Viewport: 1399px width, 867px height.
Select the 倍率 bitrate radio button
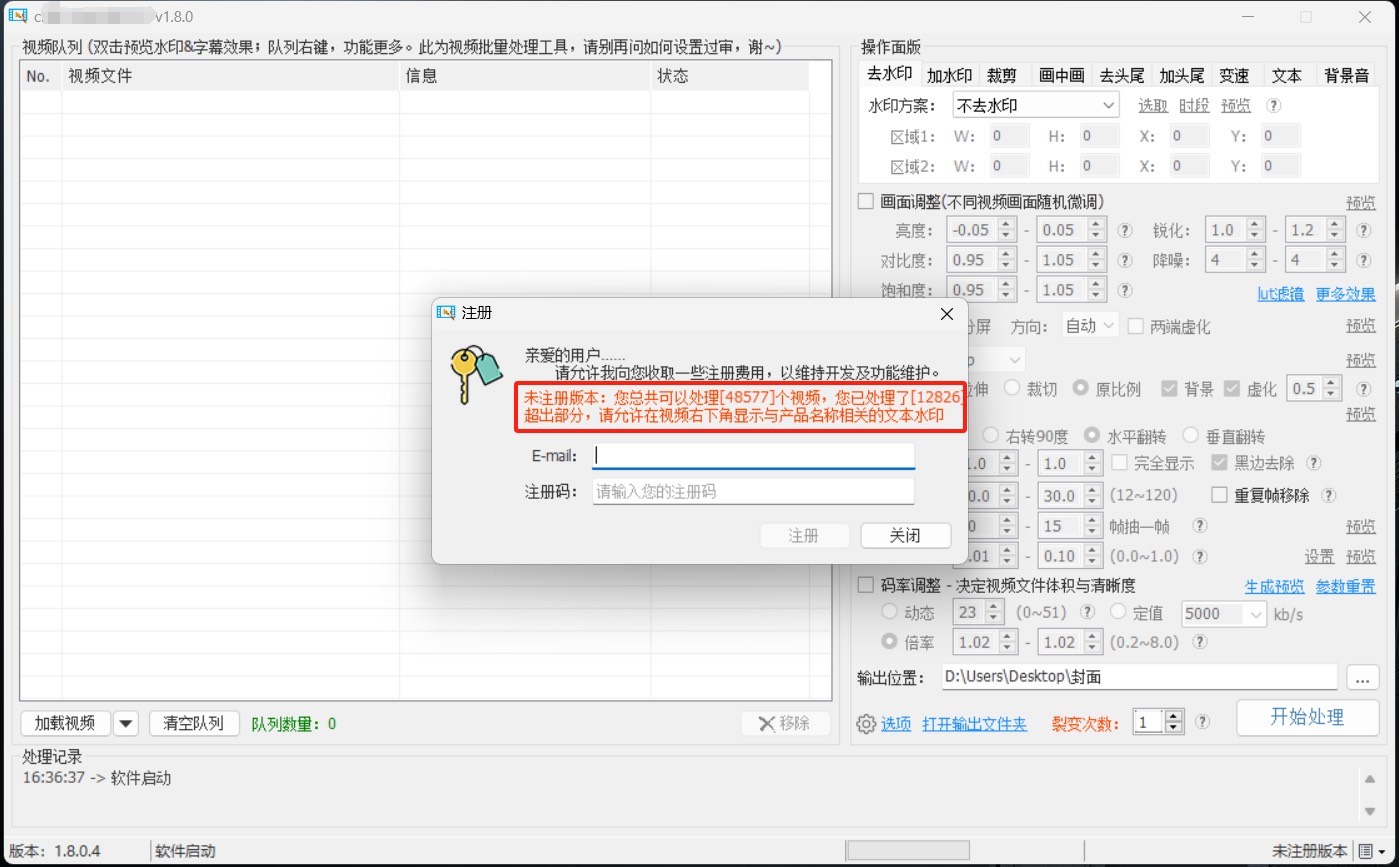click(889, 642)
